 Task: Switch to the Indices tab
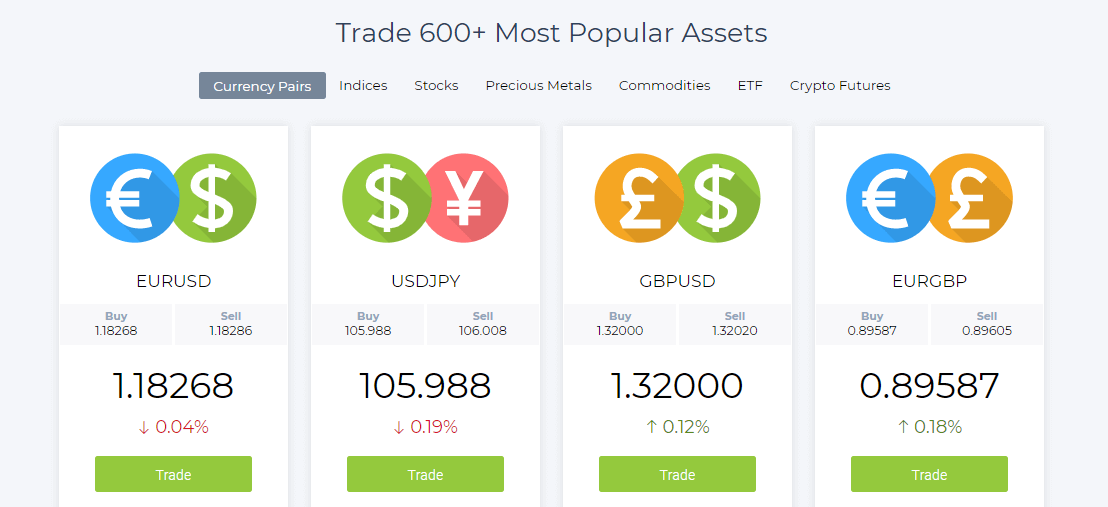tap(363, 86)
